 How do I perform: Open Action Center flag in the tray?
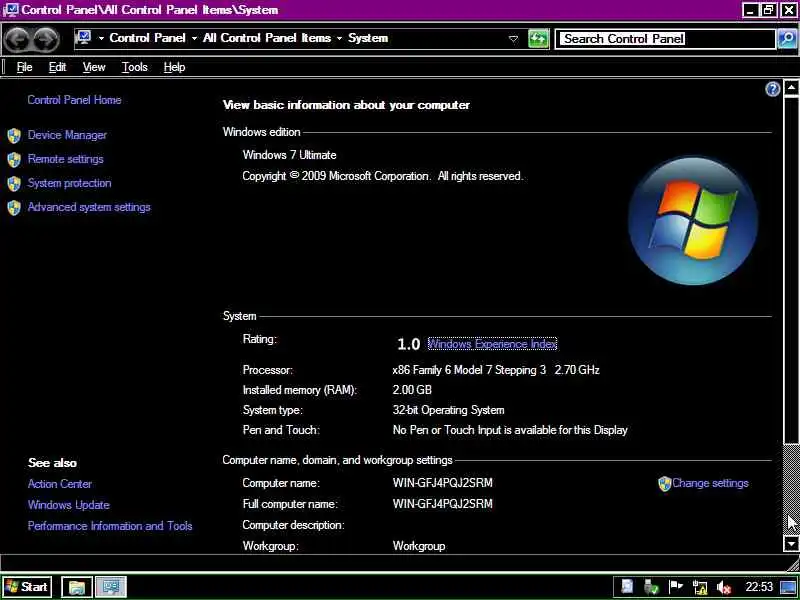click(676, 587)
